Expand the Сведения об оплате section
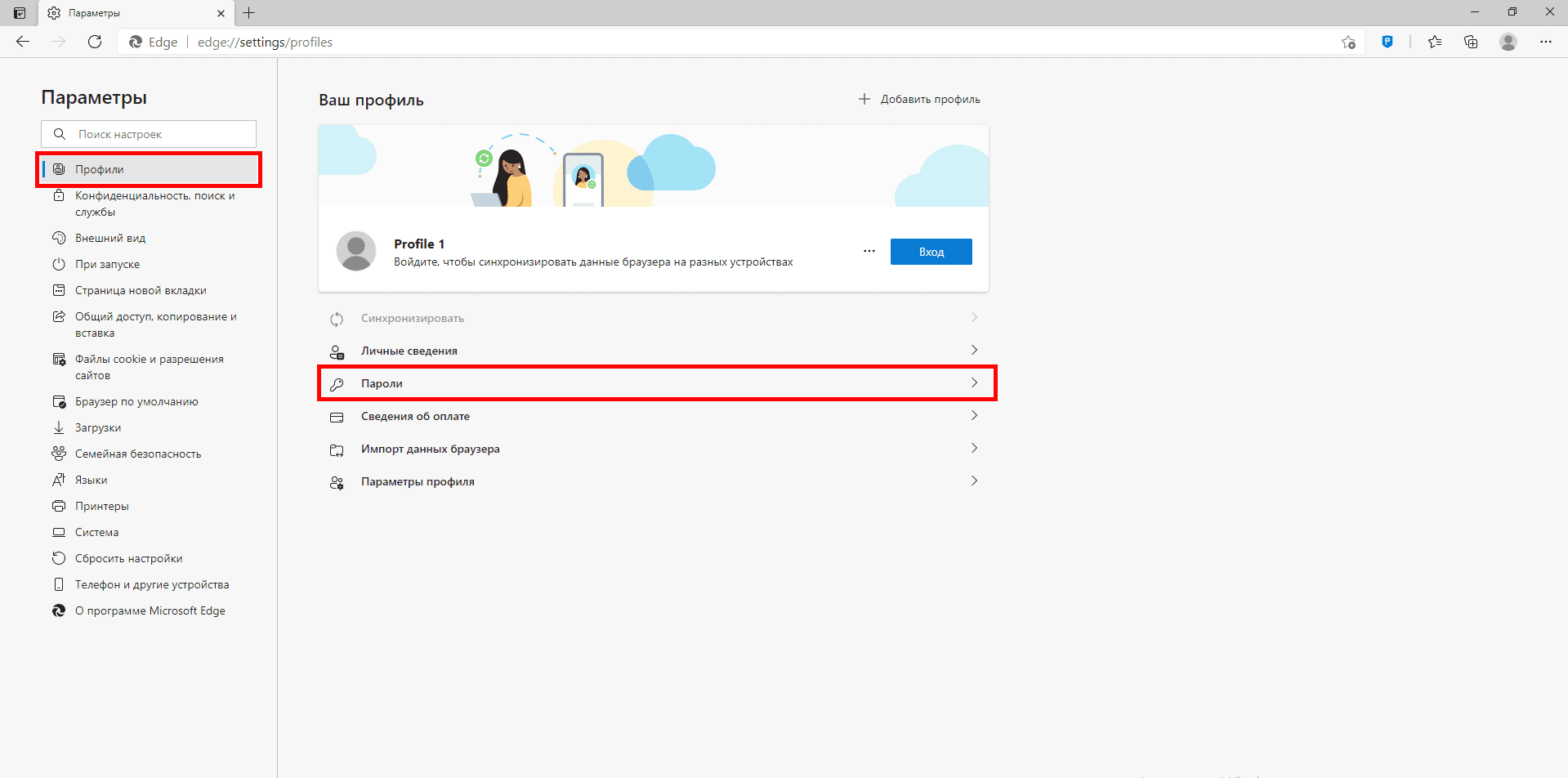 click(656, 415)
